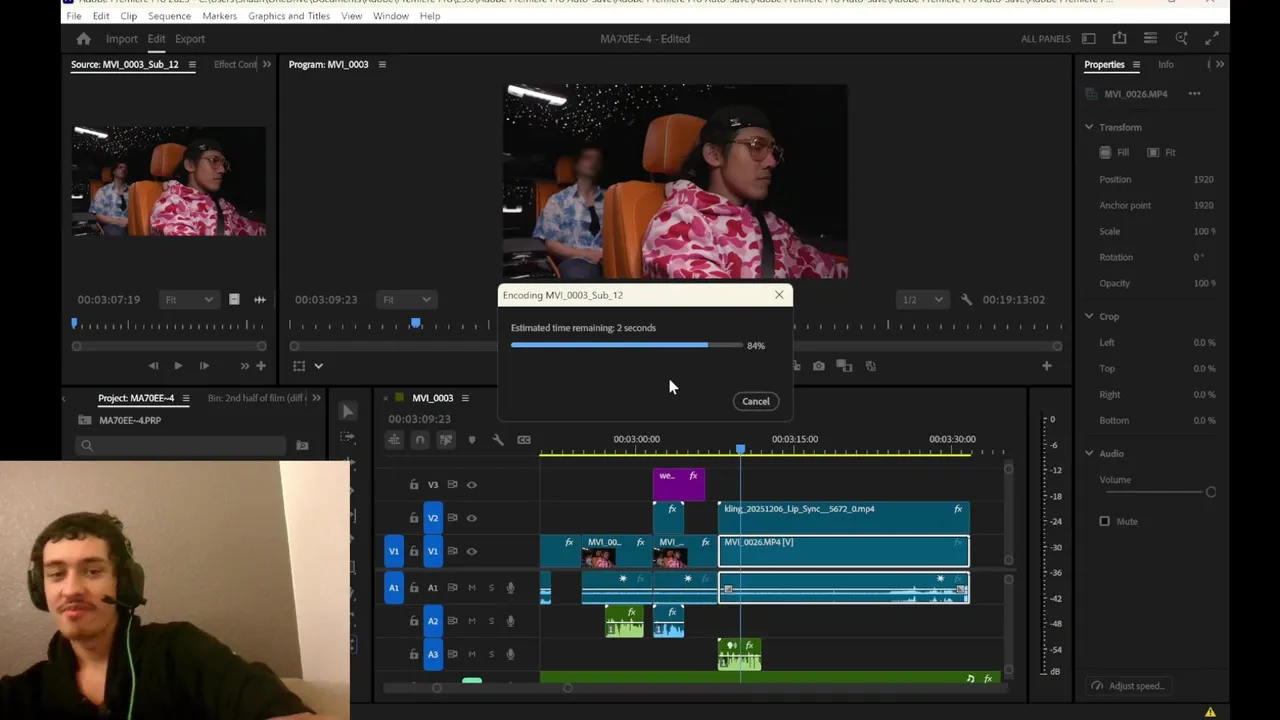Switch to Export workspace mode
1280x720 pixels.
pyautogui.click(x=190, y=39)
